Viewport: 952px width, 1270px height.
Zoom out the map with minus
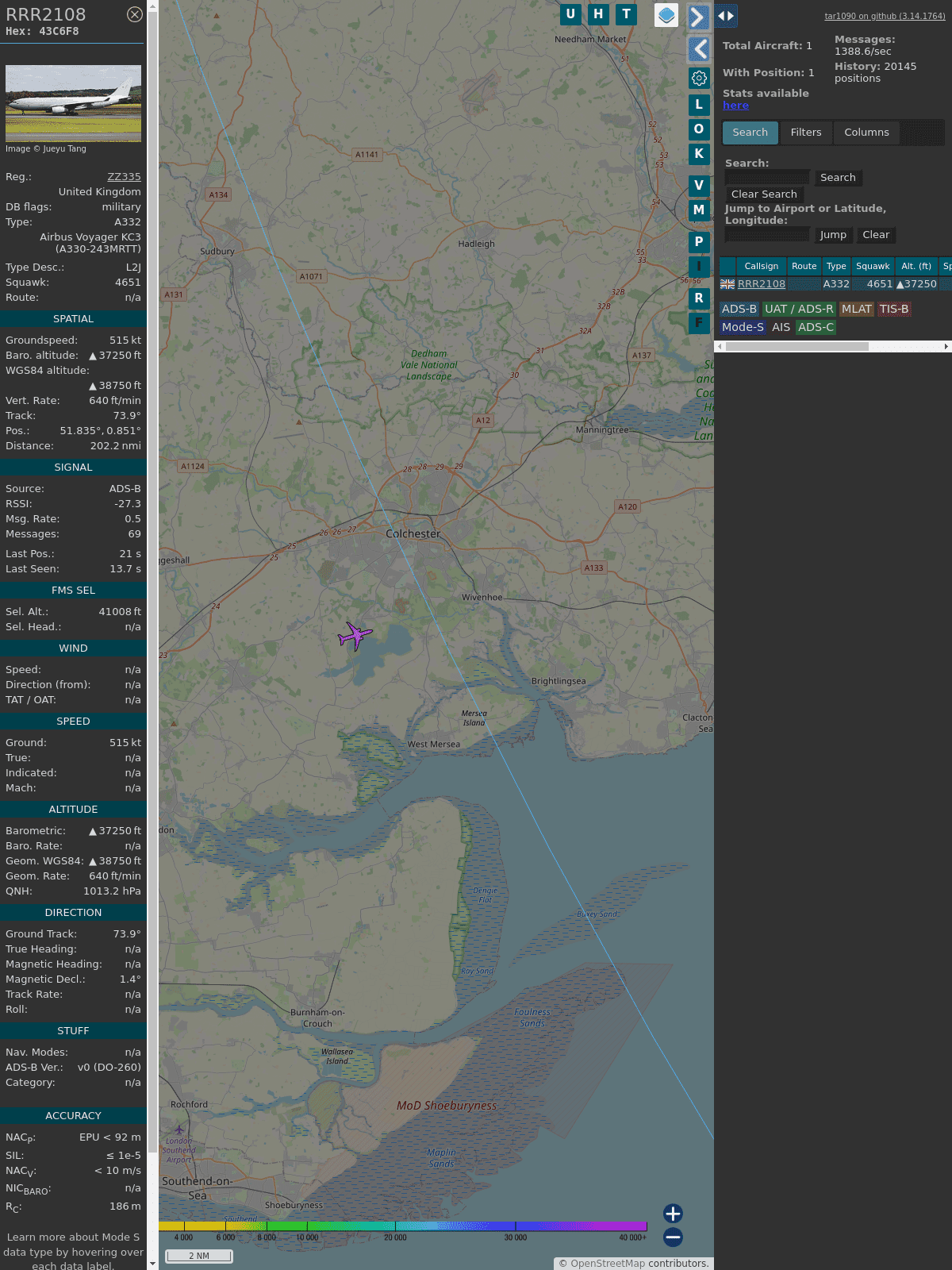tap(673, 1237)
